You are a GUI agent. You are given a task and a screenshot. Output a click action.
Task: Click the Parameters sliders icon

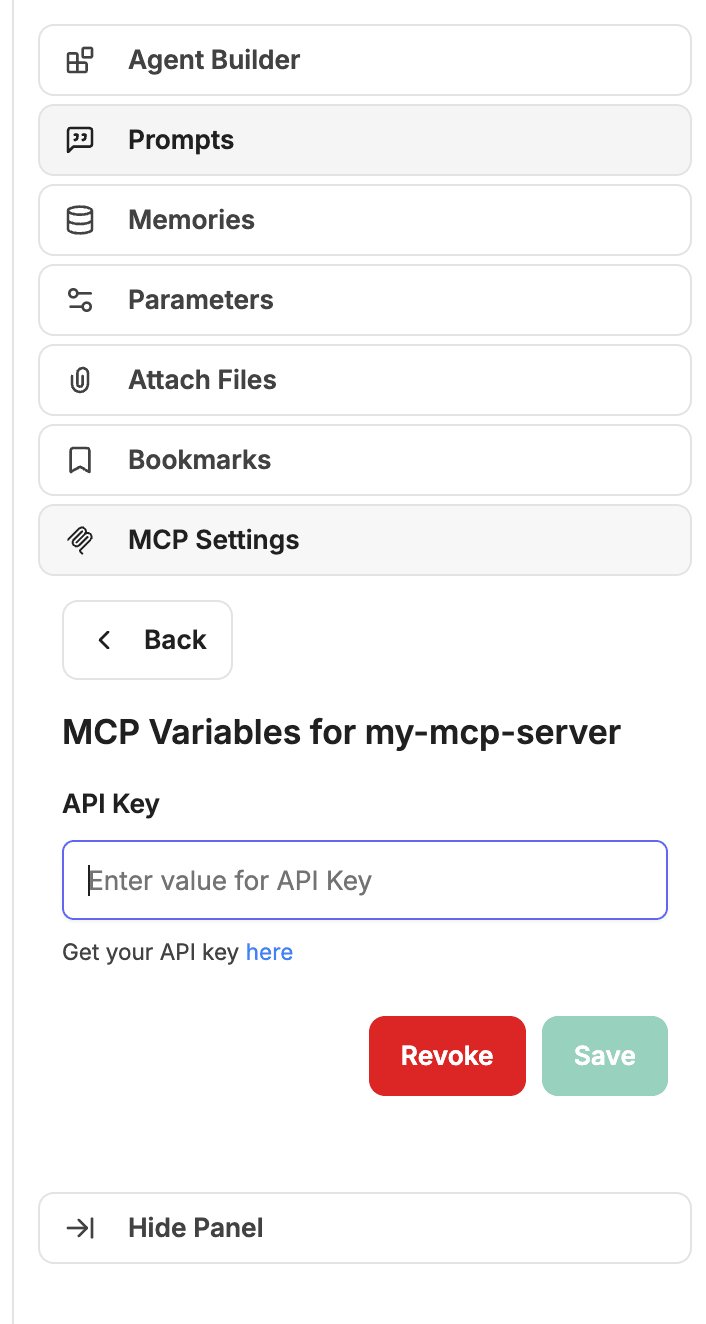click(80, 300)
